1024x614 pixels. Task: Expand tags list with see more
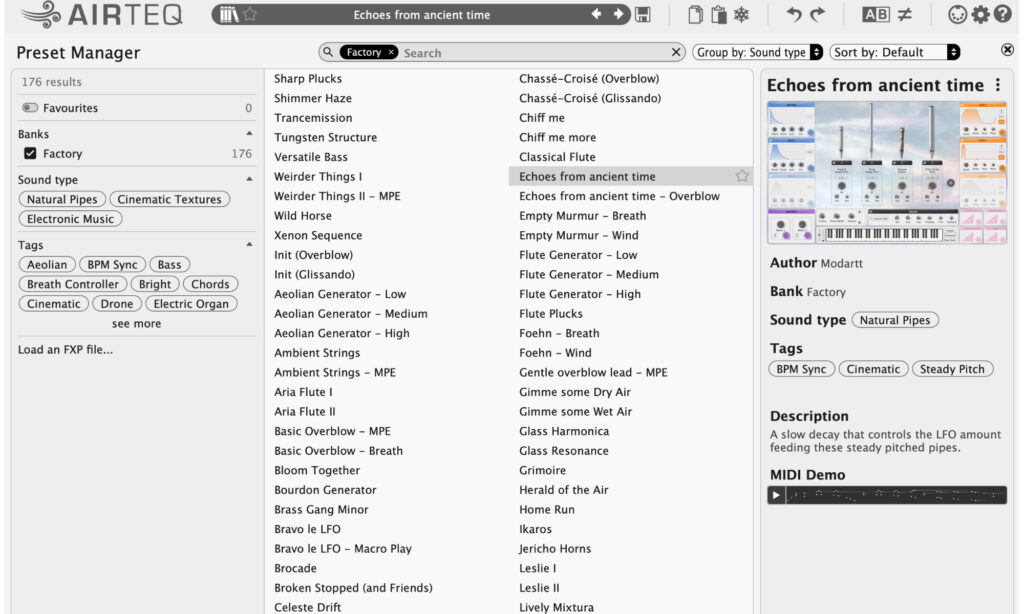[x=136, y=323]
